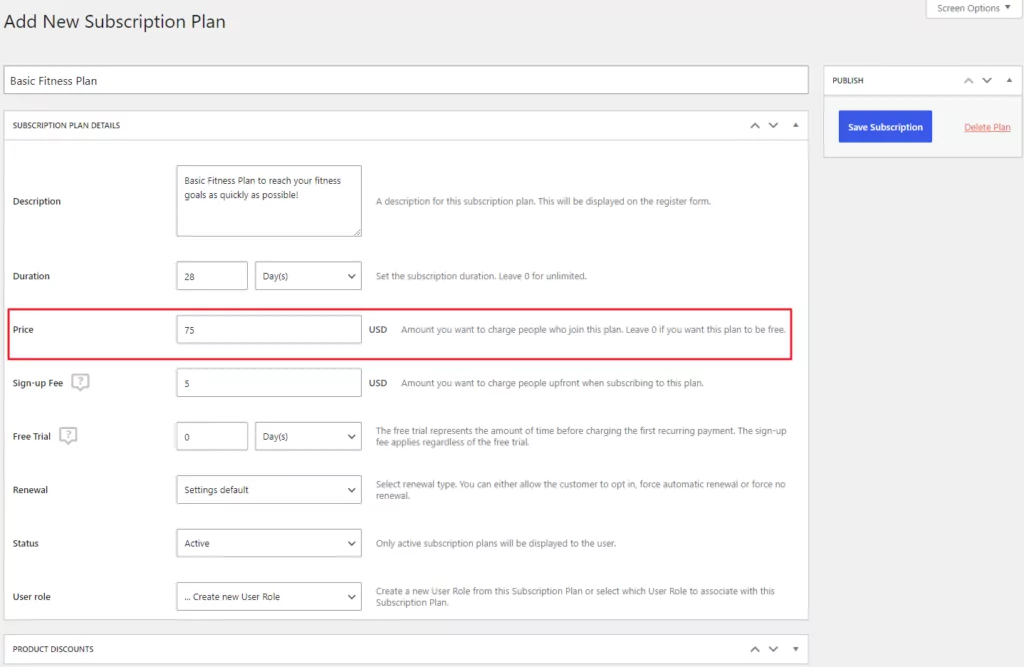This screenshot has width=1024, height=667.
Task: Move Subscription Plan Details panel down
Action: tap(773, 125)
